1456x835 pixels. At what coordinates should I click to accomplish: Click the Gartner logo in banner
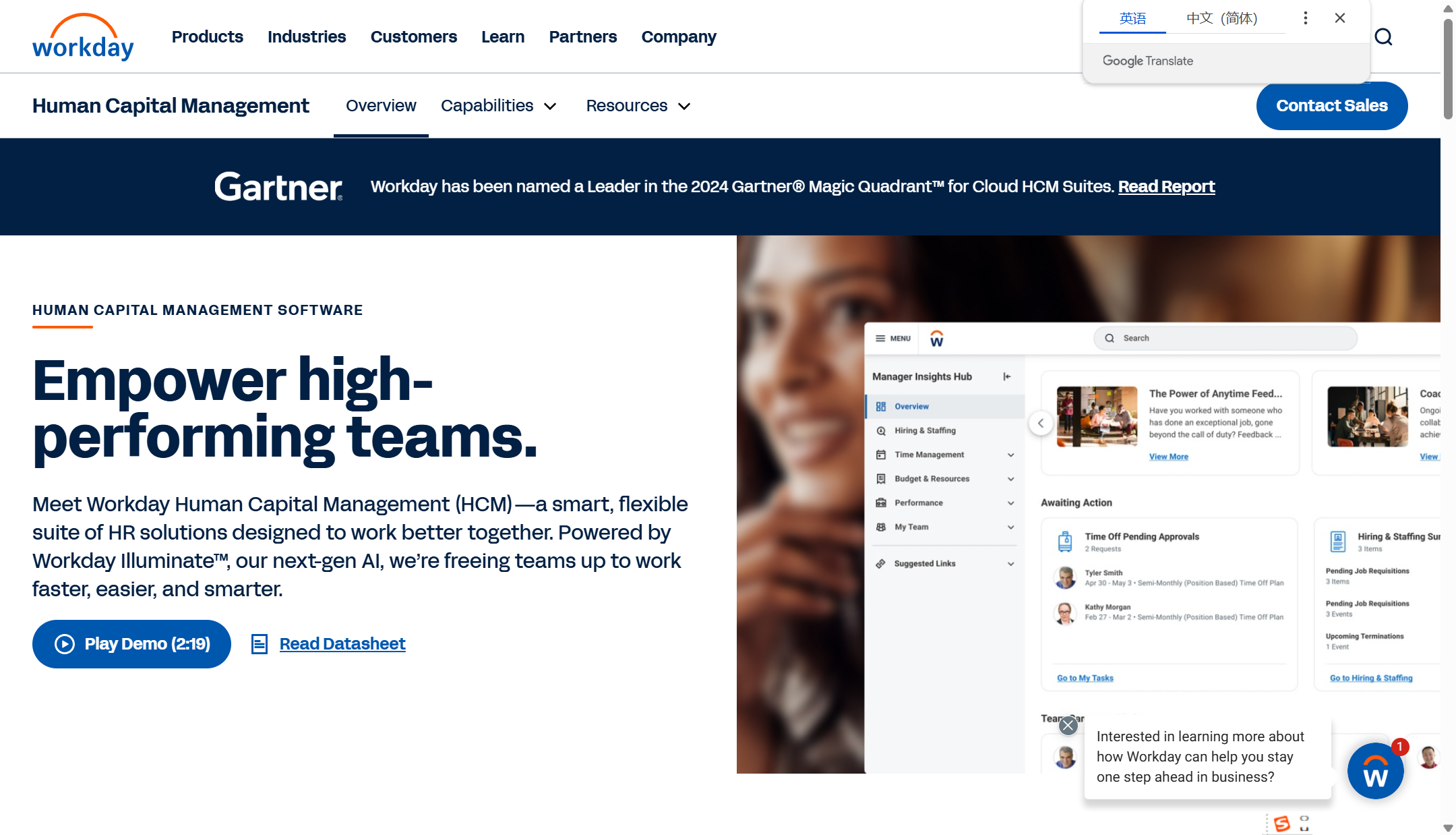[278, 187]
